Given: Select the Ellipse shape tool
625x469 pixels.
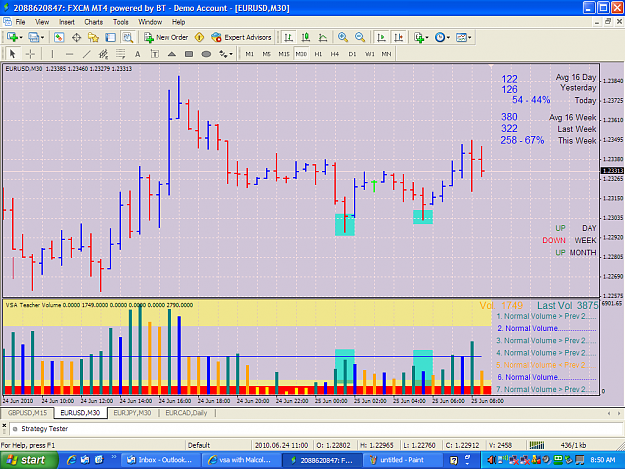Looking at the screenshot, I should [206, 54].
